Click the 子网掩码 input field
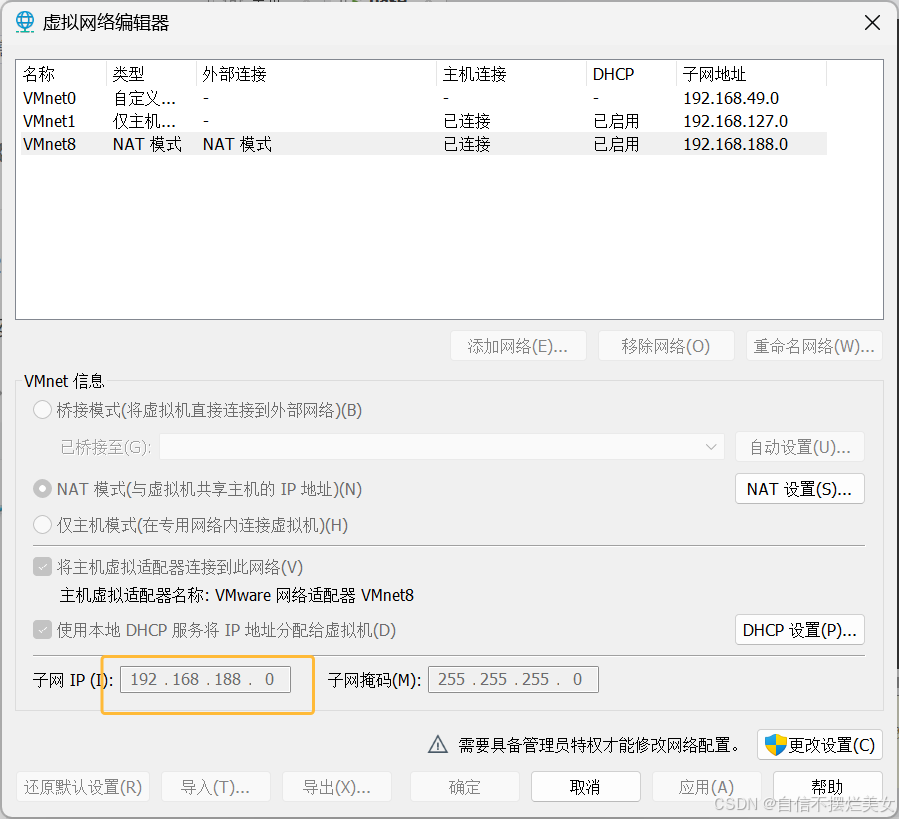 pos(513,680)
